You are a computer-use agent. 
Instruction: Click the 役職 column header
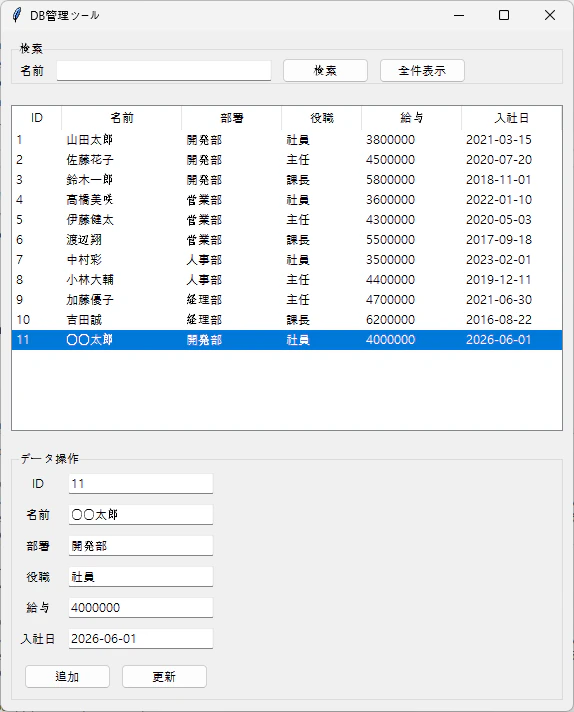click(322, 118)
